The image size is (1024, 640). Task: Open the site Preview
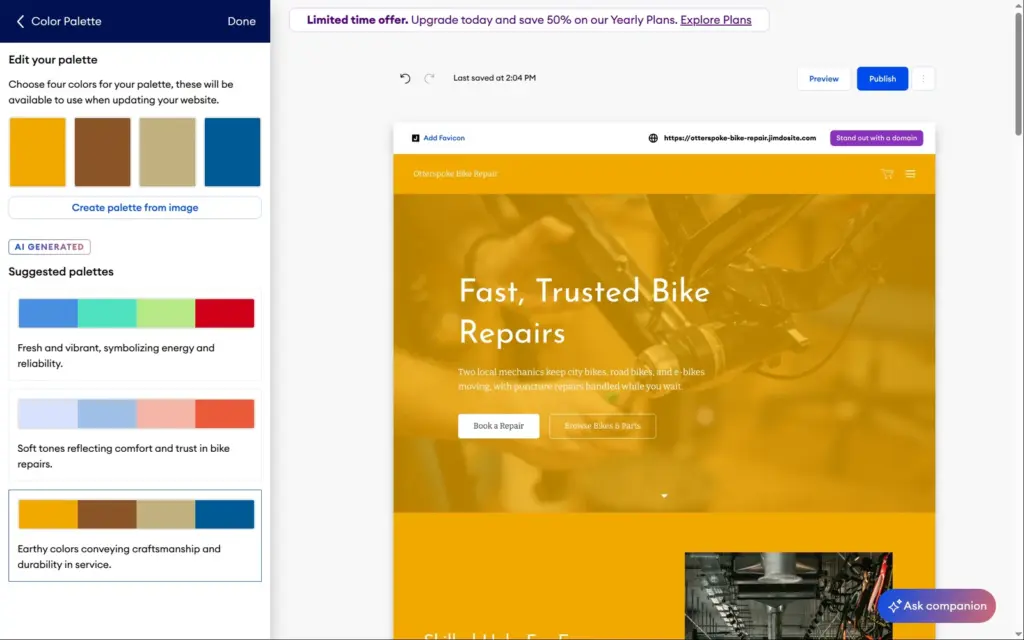[824, 78]
